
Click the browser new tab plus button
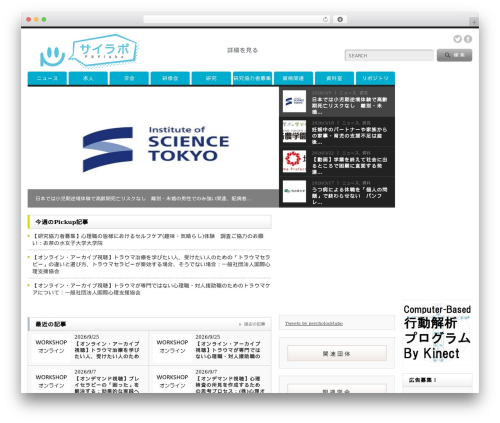pos(474,22)
